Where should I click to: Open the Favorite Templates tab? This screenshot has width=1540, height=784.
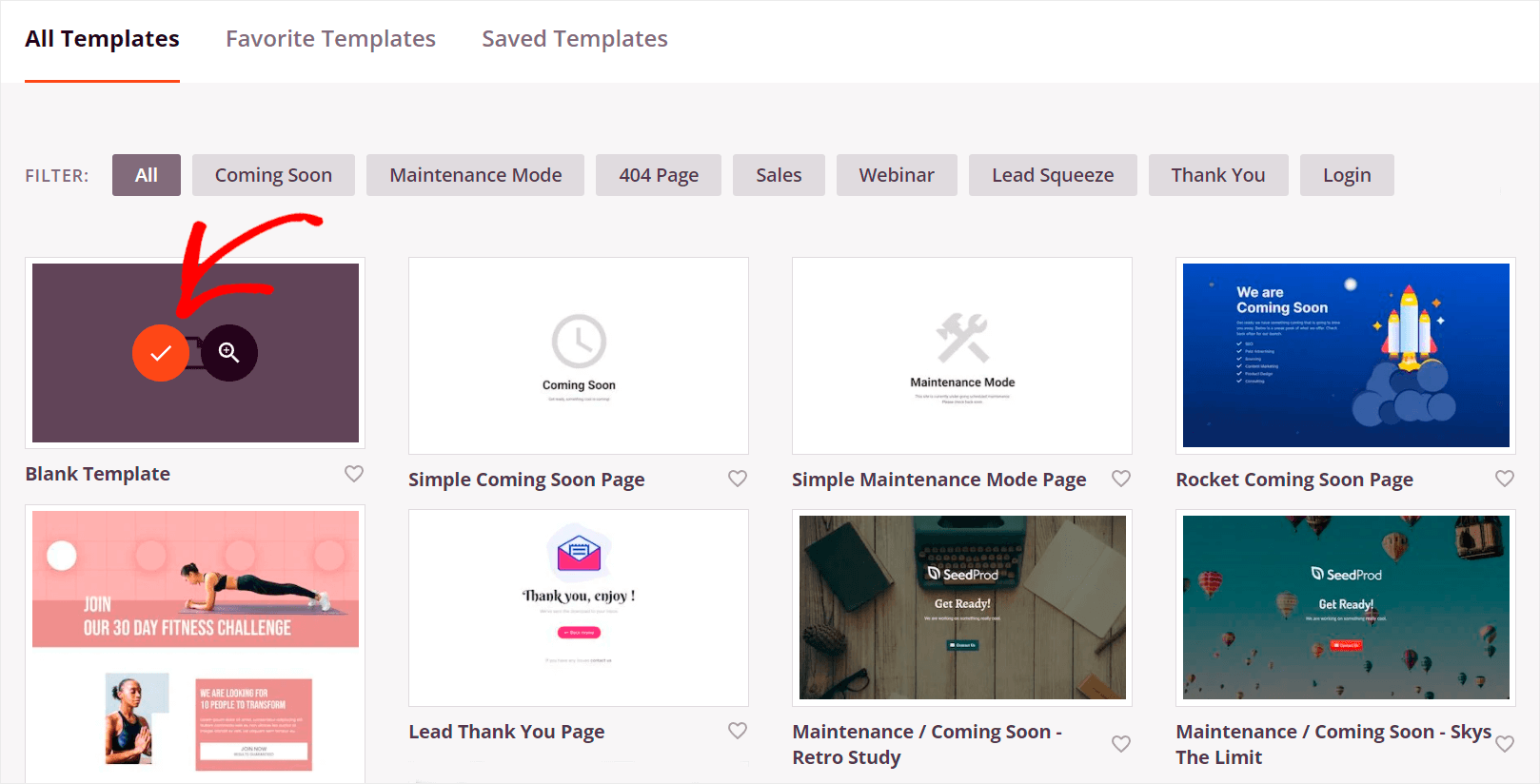click(x=330, y=39)
